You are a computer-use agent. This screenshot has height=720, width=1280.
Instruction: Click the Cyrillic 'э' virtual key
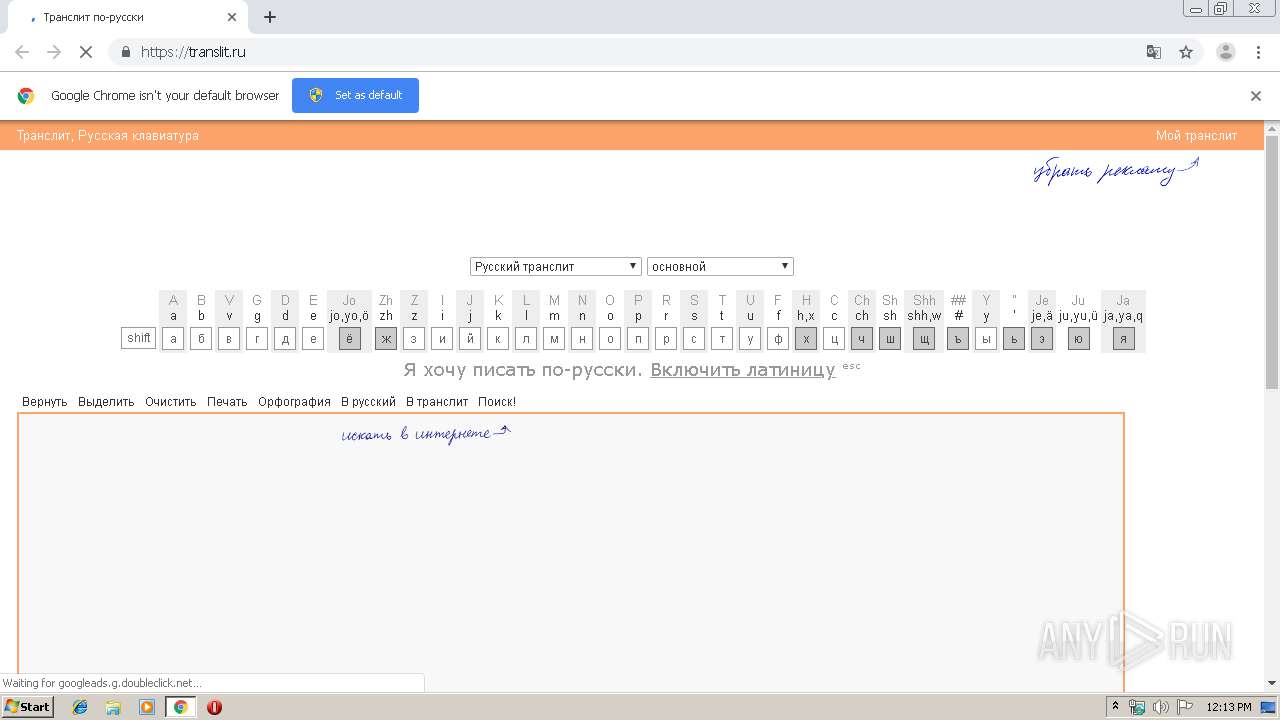tap(1042, 338)
